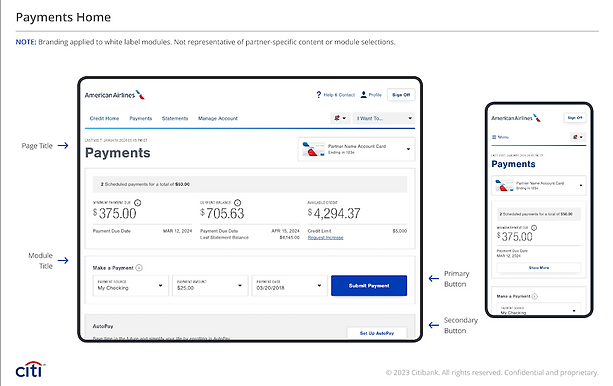Click the Set Up AutoPay button

pyautogui.click(x=377, y=333)
